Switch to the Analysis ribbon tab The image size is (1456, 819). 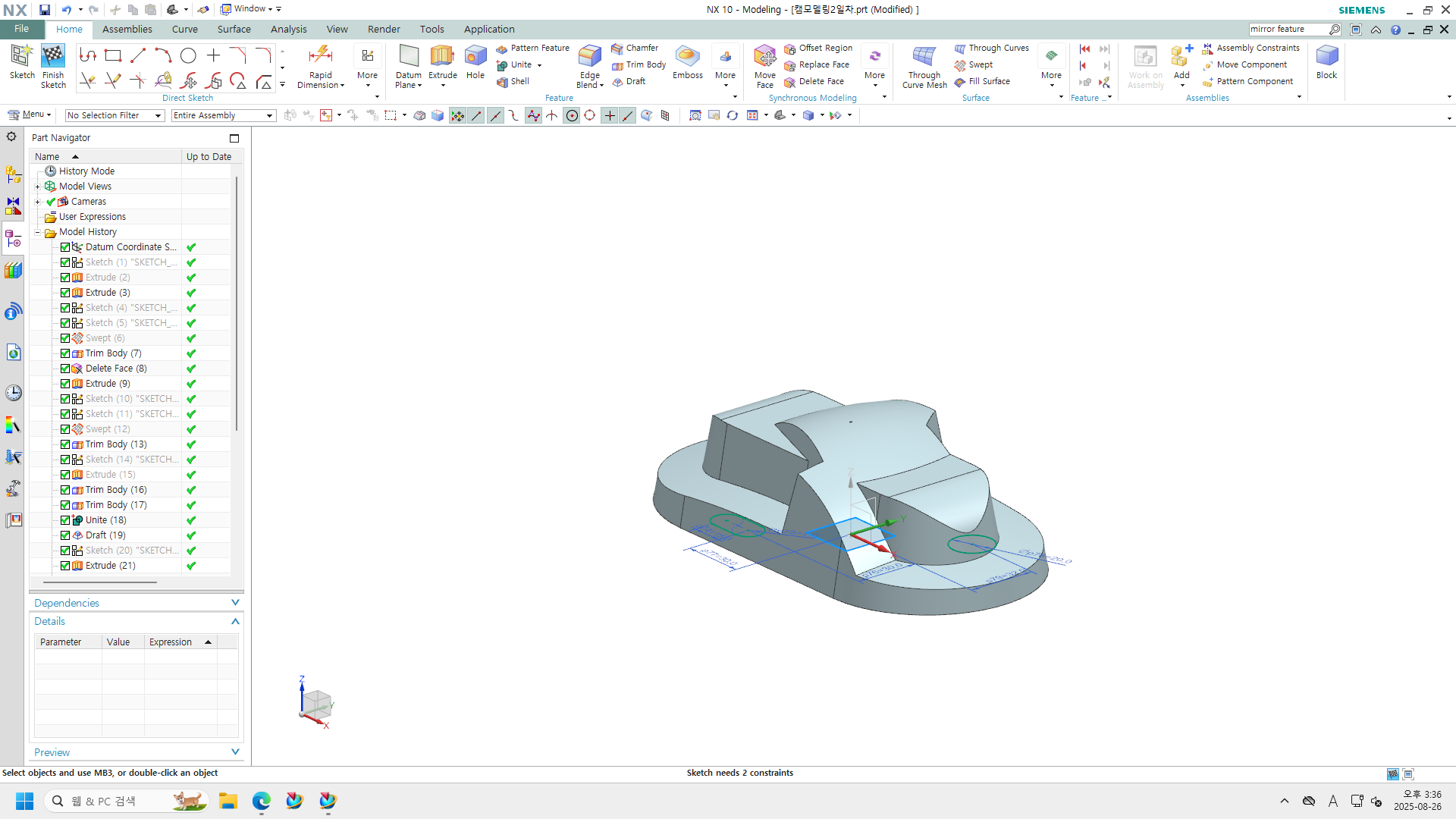pyautogui.click(x=288, y=29)
